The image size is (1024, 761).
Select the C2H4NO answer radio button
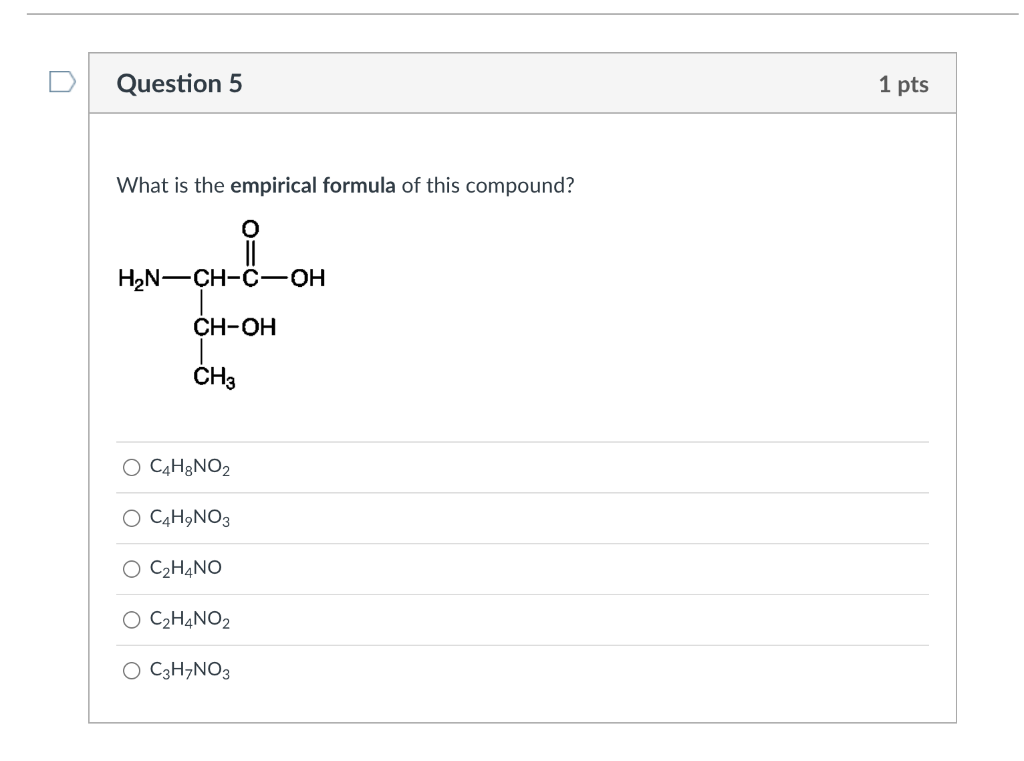[130, 568]
